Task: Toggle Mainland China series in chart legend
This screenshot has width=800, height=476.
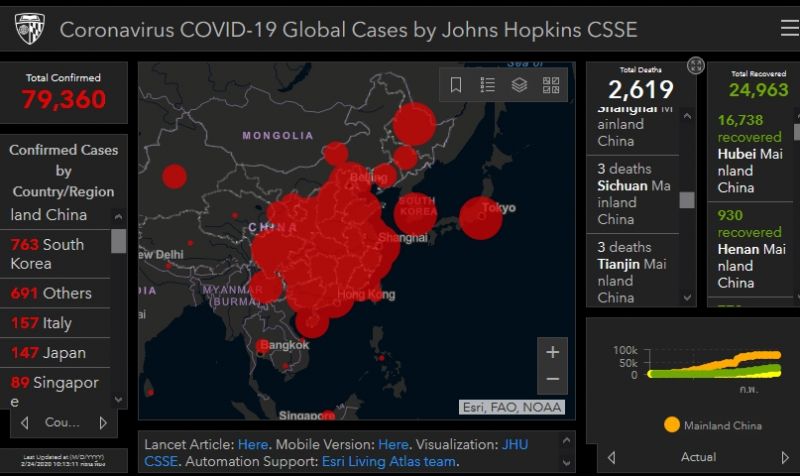Action: coord(712,425)
